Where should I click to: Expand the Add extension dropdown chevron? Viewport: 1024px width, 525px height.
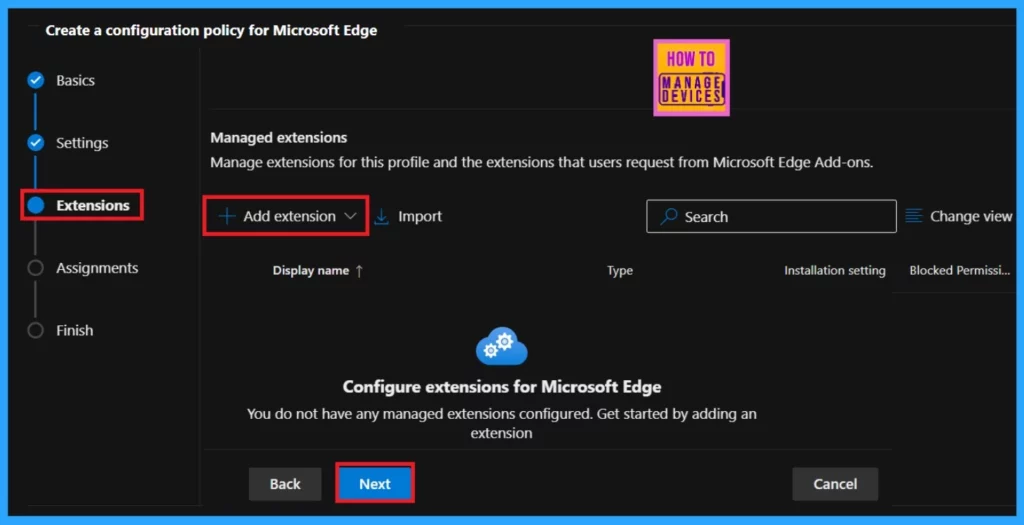[350, 216]
